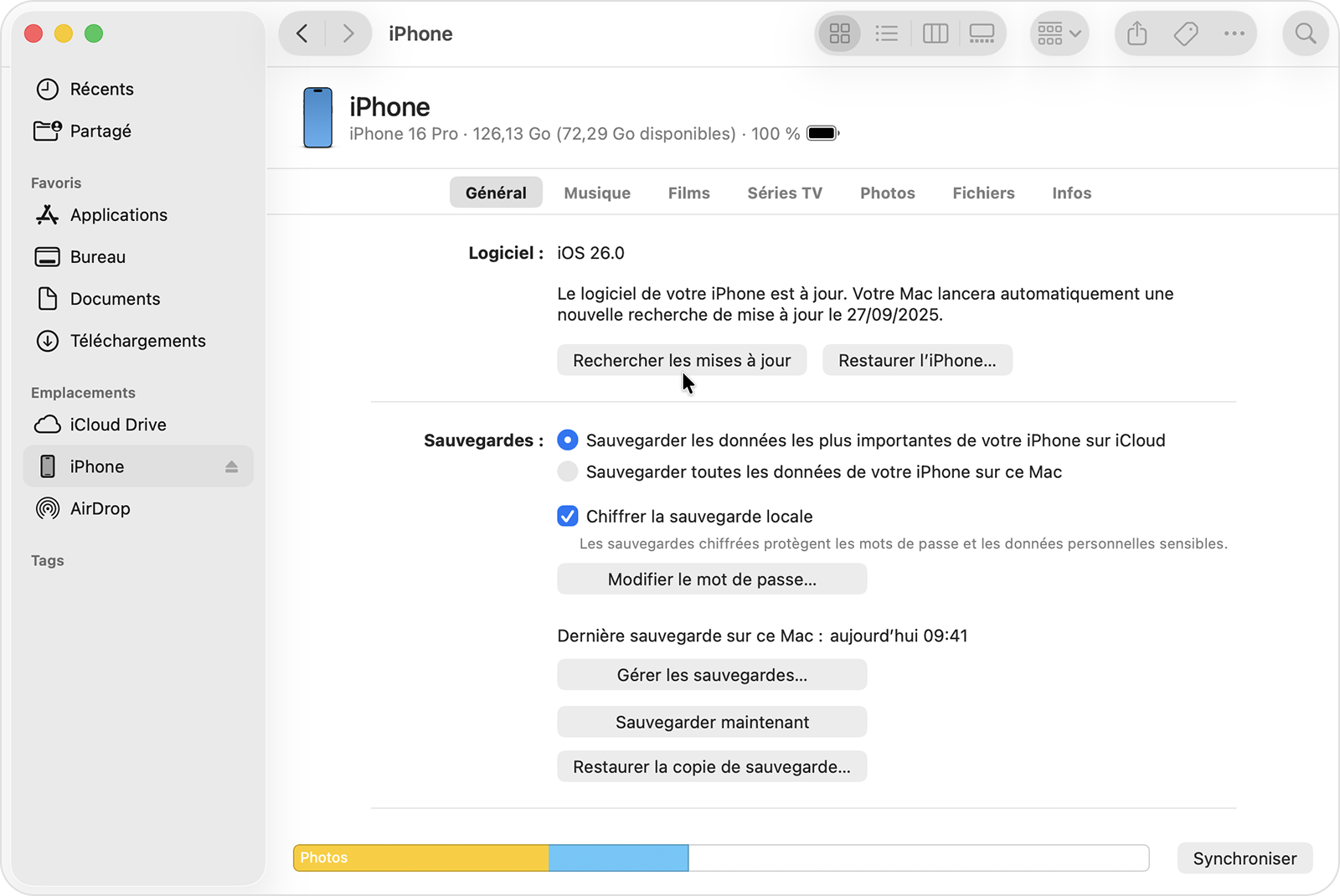This screenshot has height=896, width=1340.
Task: Disable Chiffrer la sauvegarde locale
Action: pyautogui.click(x=567, y=516)
